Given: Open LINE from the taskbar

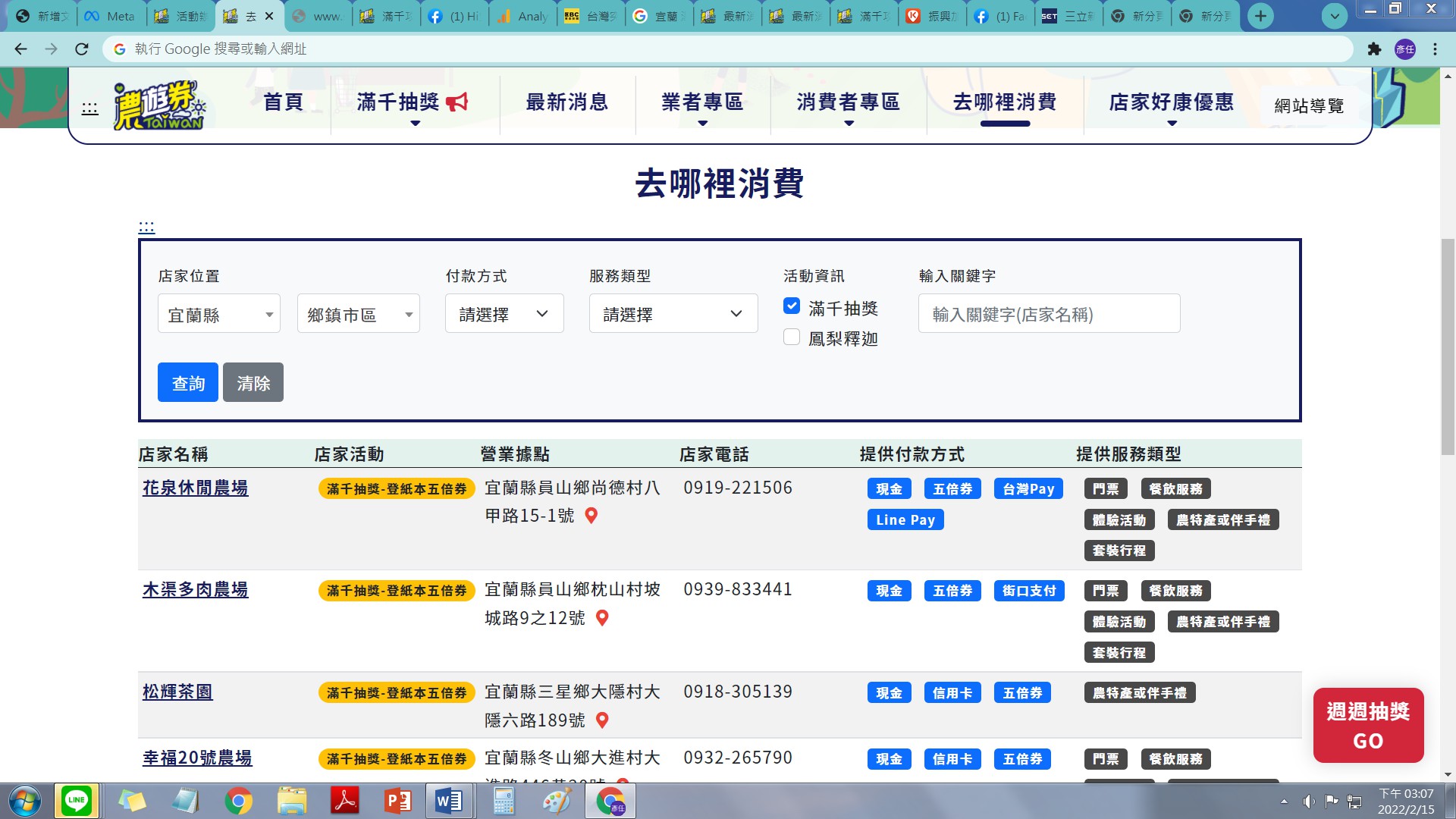Looking at the screenshot, I should coord(77,801).
